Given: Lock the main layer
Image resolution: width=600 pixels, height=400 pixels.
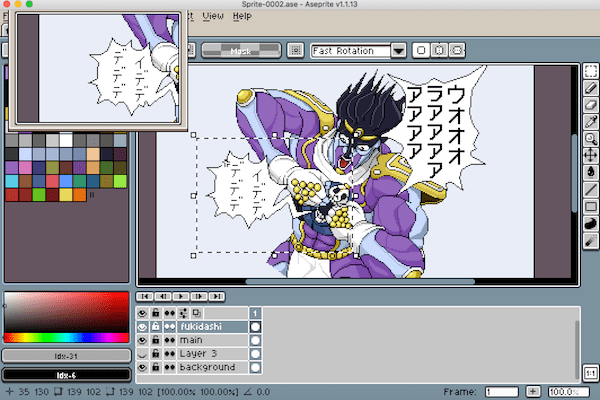Looking at the screenshot, I should 155,340.
